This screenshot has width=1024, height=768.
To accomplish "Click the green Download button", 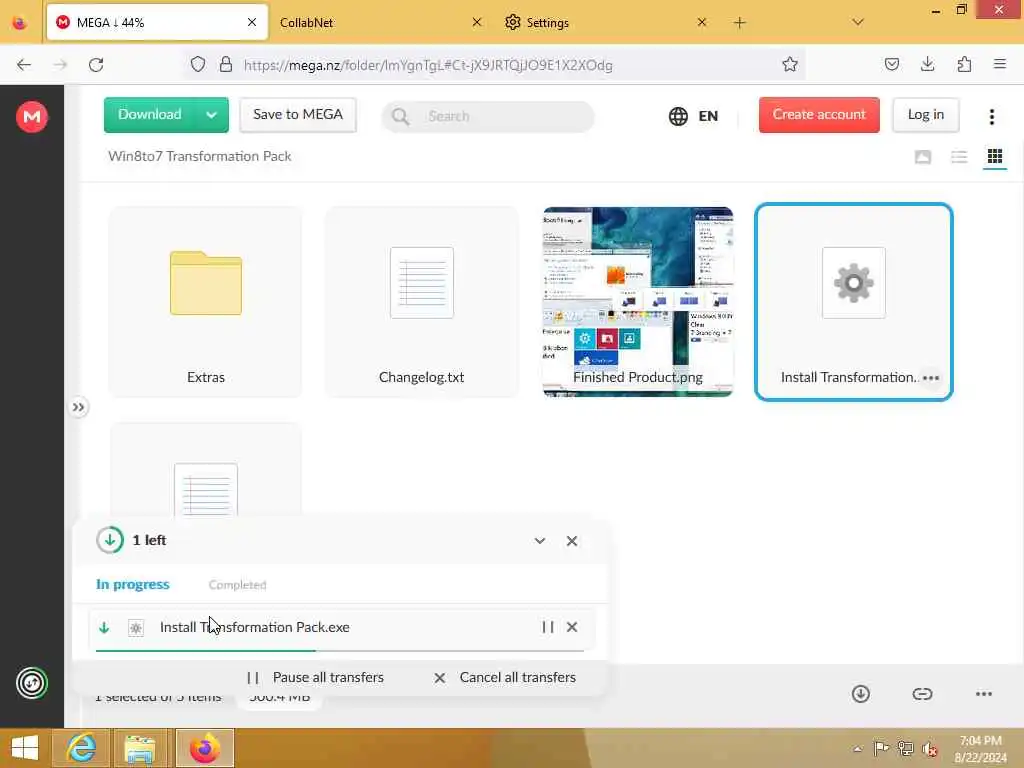I will click(x=150, y=114).
